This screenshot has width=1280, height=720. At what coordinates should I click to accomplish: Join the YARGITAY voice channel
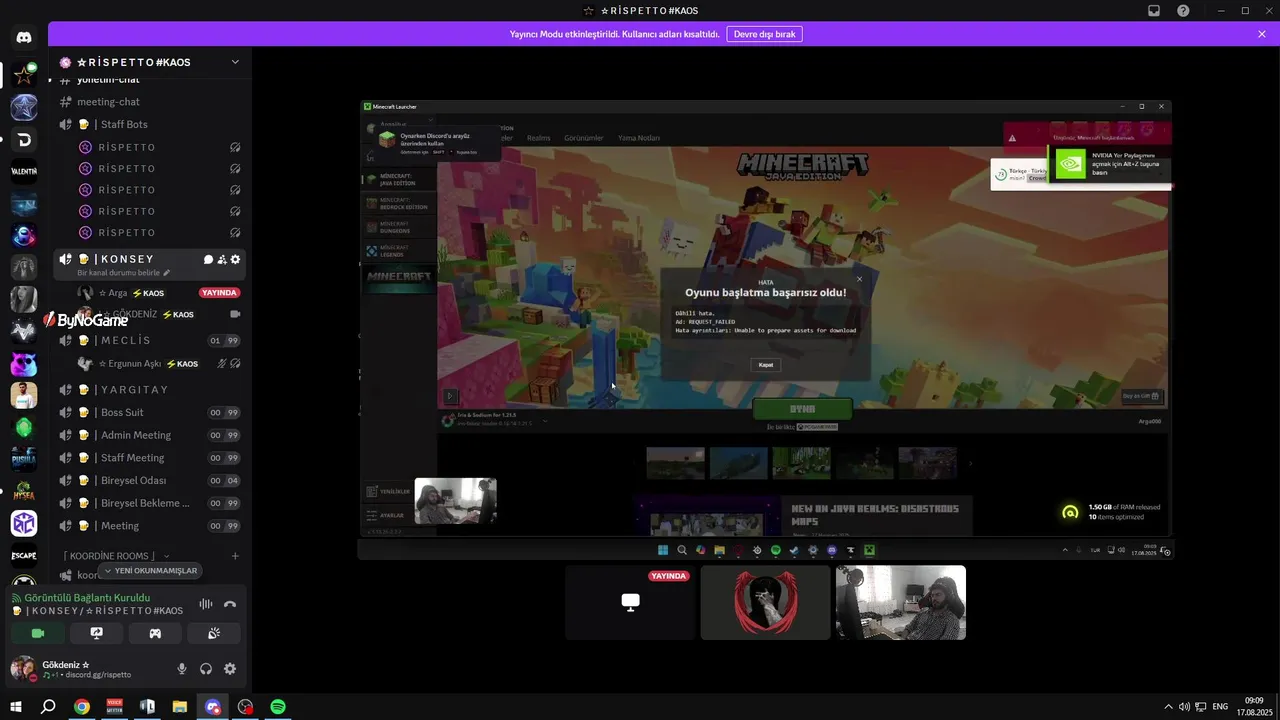150,389
